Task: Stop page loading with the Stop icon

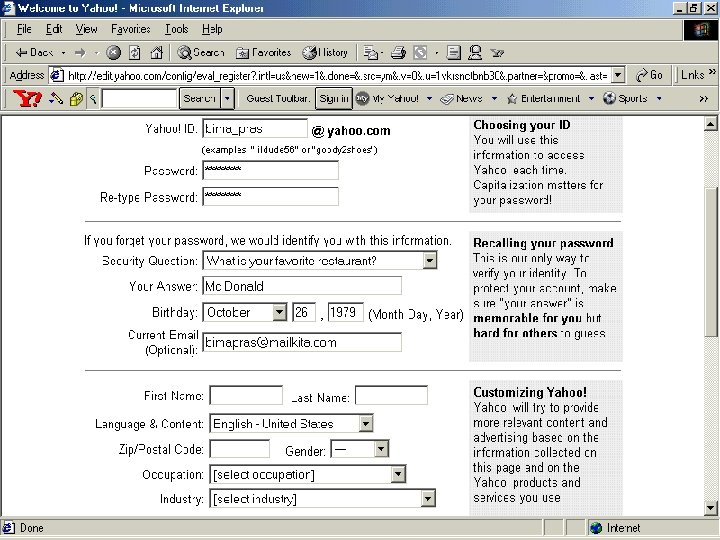Action: coord(113,53)
